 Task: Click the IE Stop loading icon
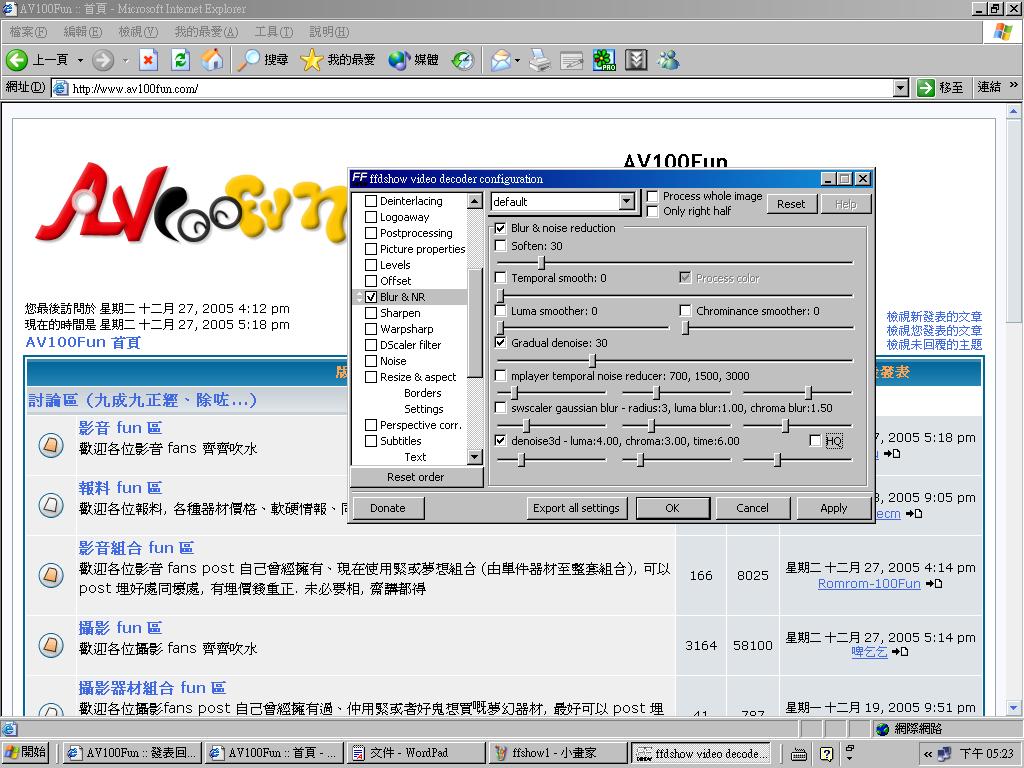[148, 60]
